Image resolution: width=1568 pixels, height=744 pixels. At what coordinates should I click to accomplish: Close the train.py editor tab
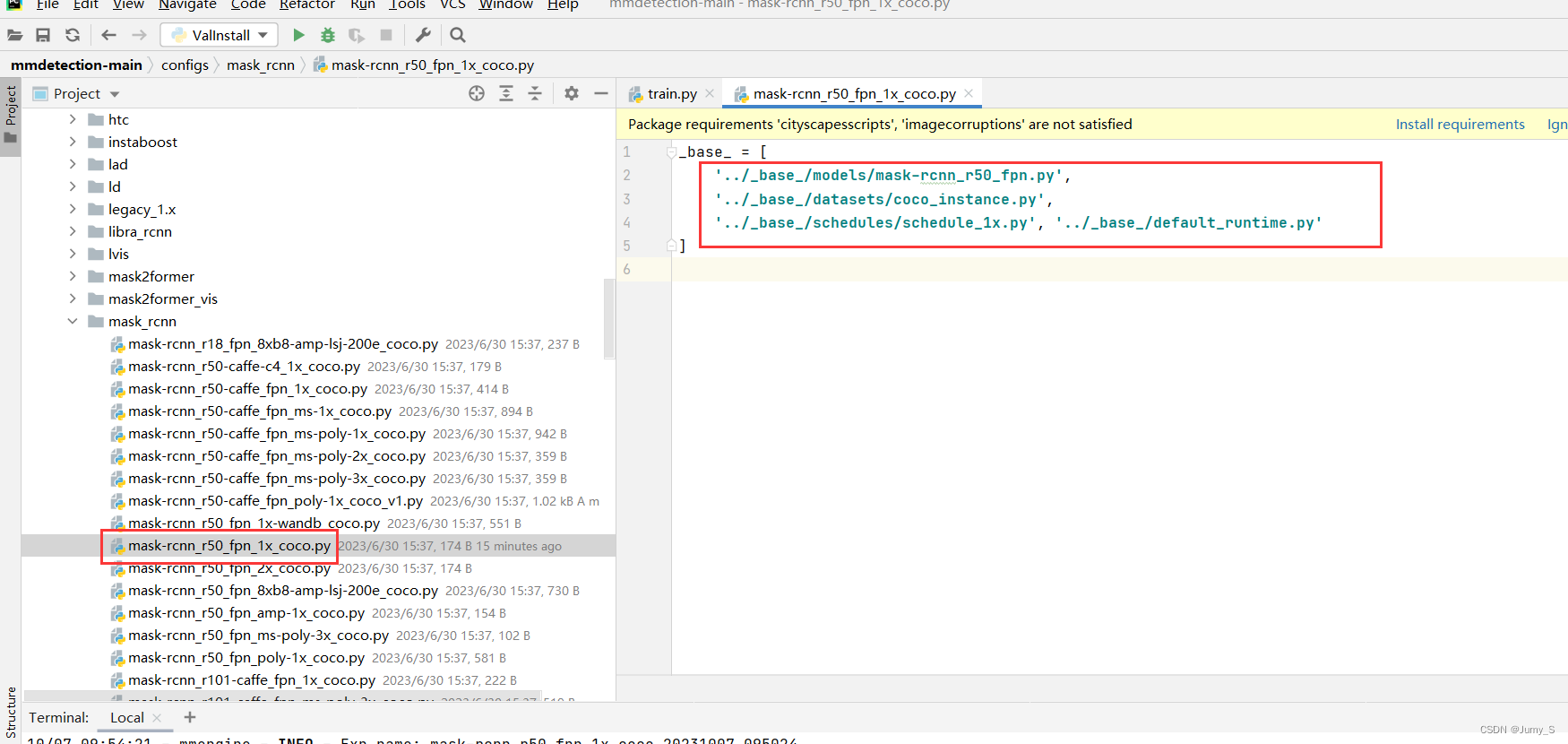[710, 93]
